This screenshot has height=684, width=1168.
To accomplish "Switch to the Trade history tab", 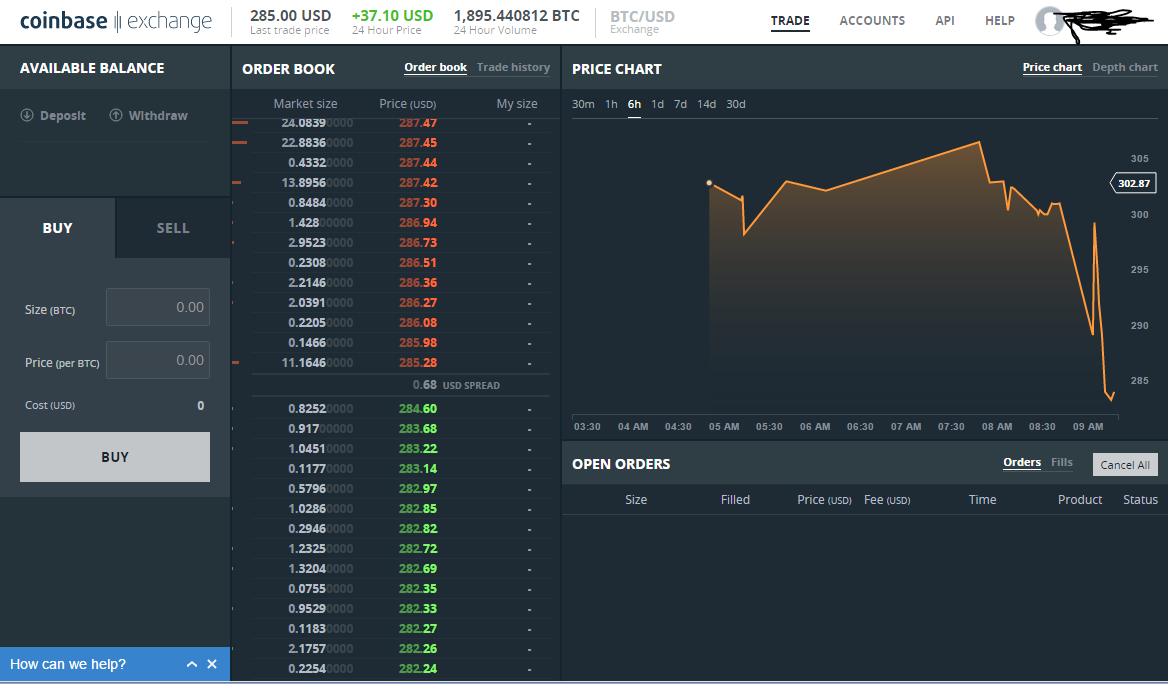I will click(513, 67).
